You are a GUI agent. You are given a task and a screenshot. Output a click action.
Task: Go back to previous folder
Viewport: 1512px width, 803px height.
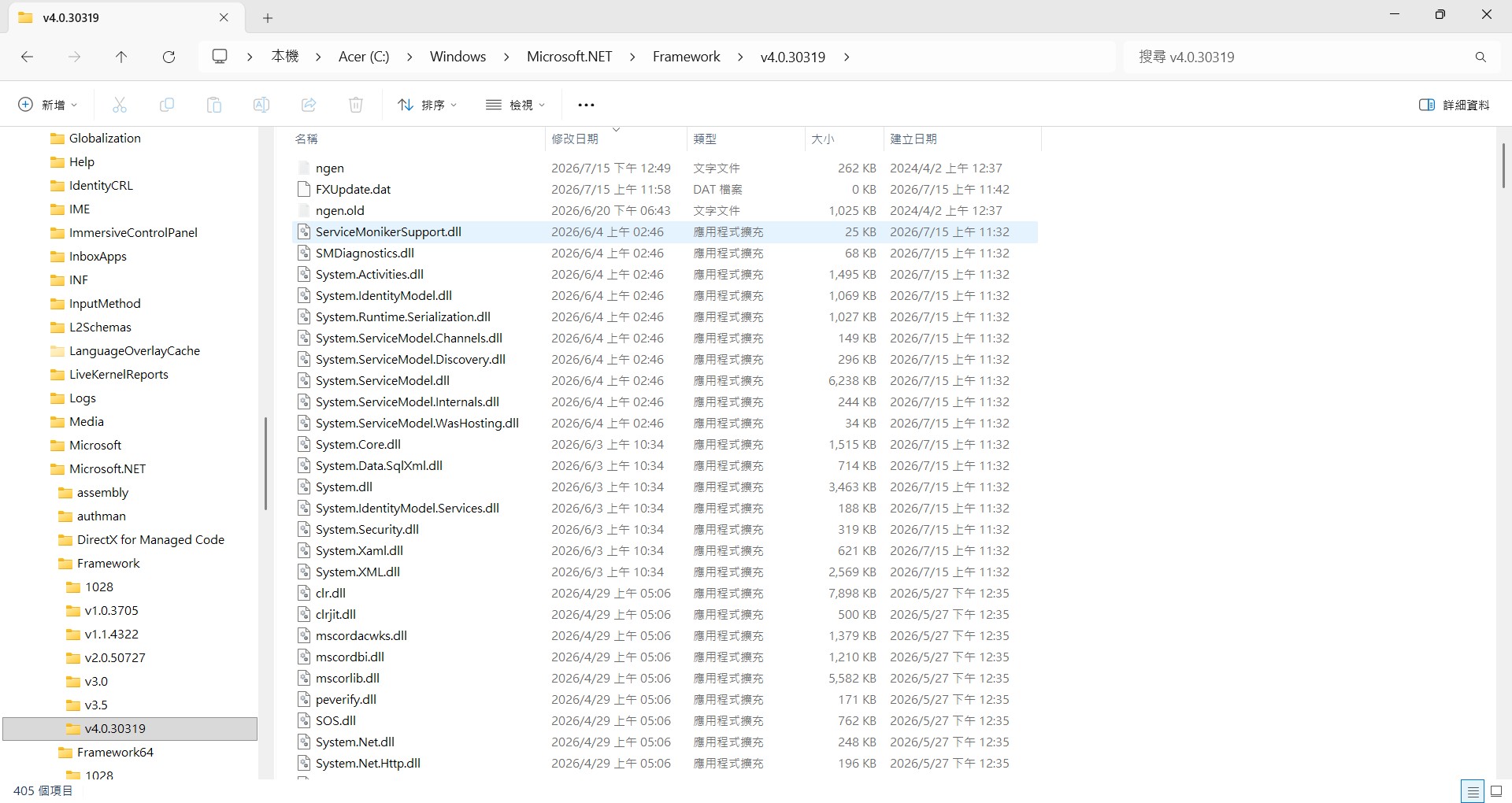tap(27, 57)
